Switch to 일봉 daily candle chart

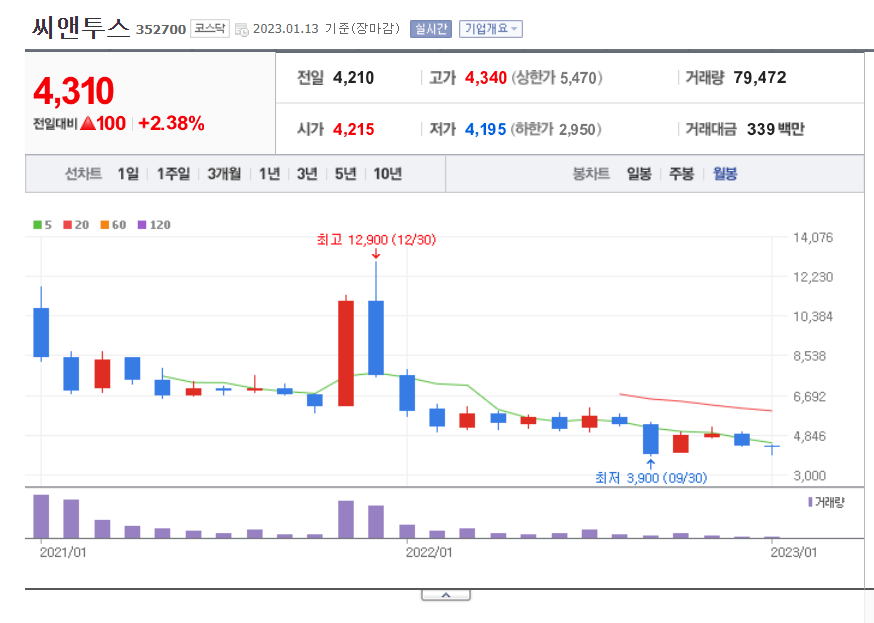click(639, 174)
